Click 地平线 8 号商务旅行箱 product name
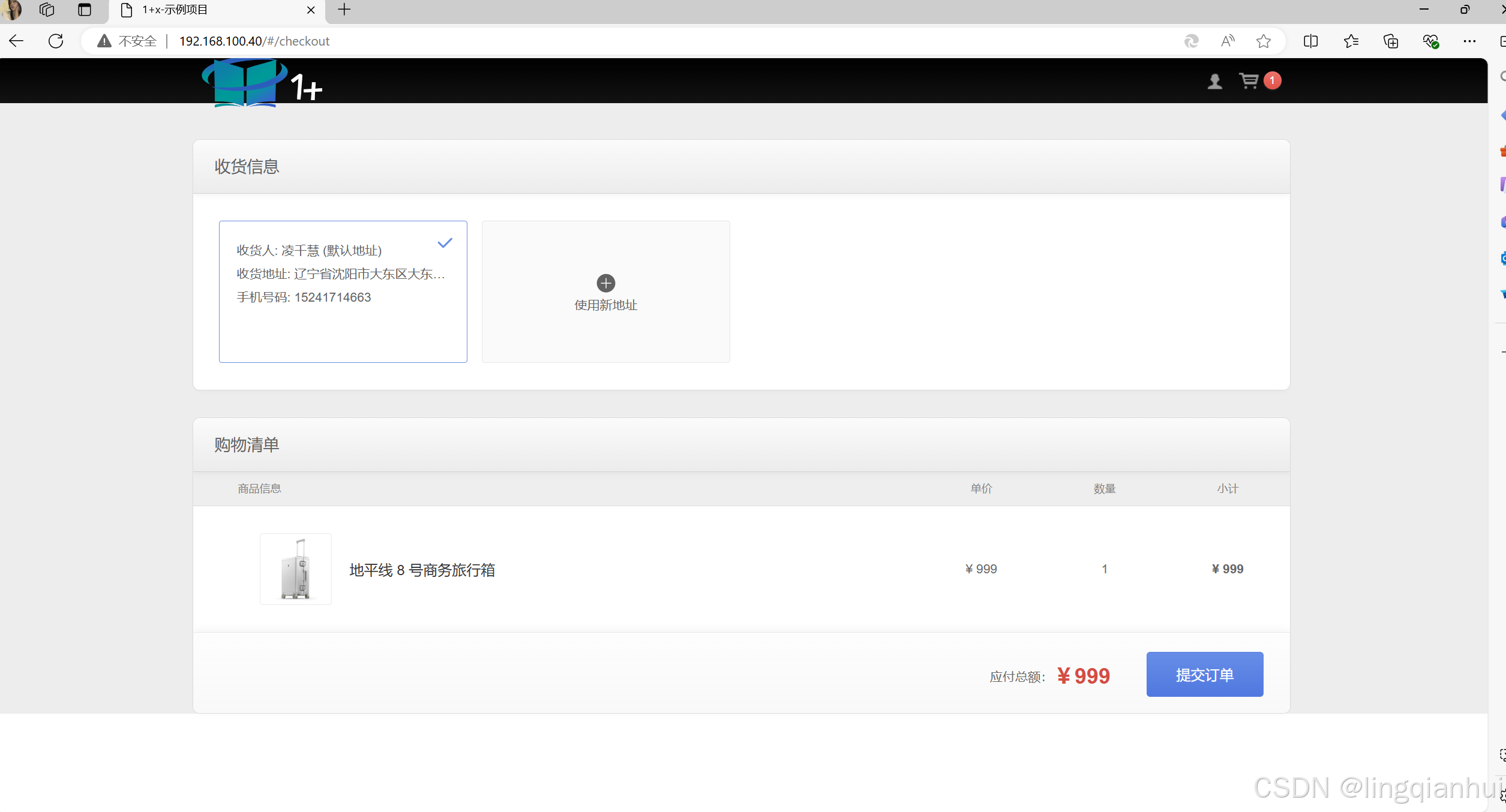The image size is (1506, 812). [x=422, y=570]
